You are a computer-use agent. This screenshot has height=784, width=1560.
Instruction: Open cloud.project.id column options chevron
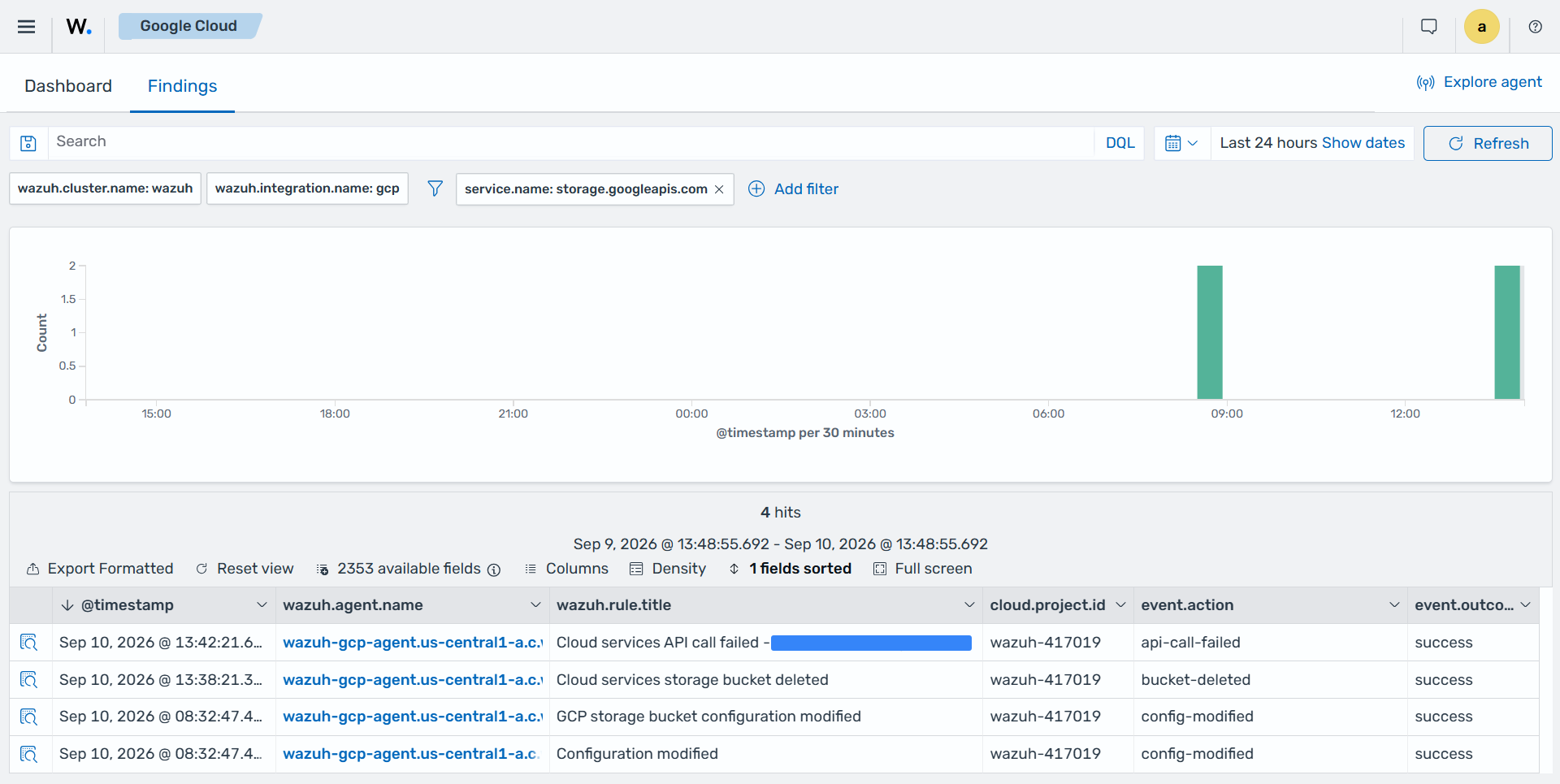pyautogui.click(x=1120, y=605)
